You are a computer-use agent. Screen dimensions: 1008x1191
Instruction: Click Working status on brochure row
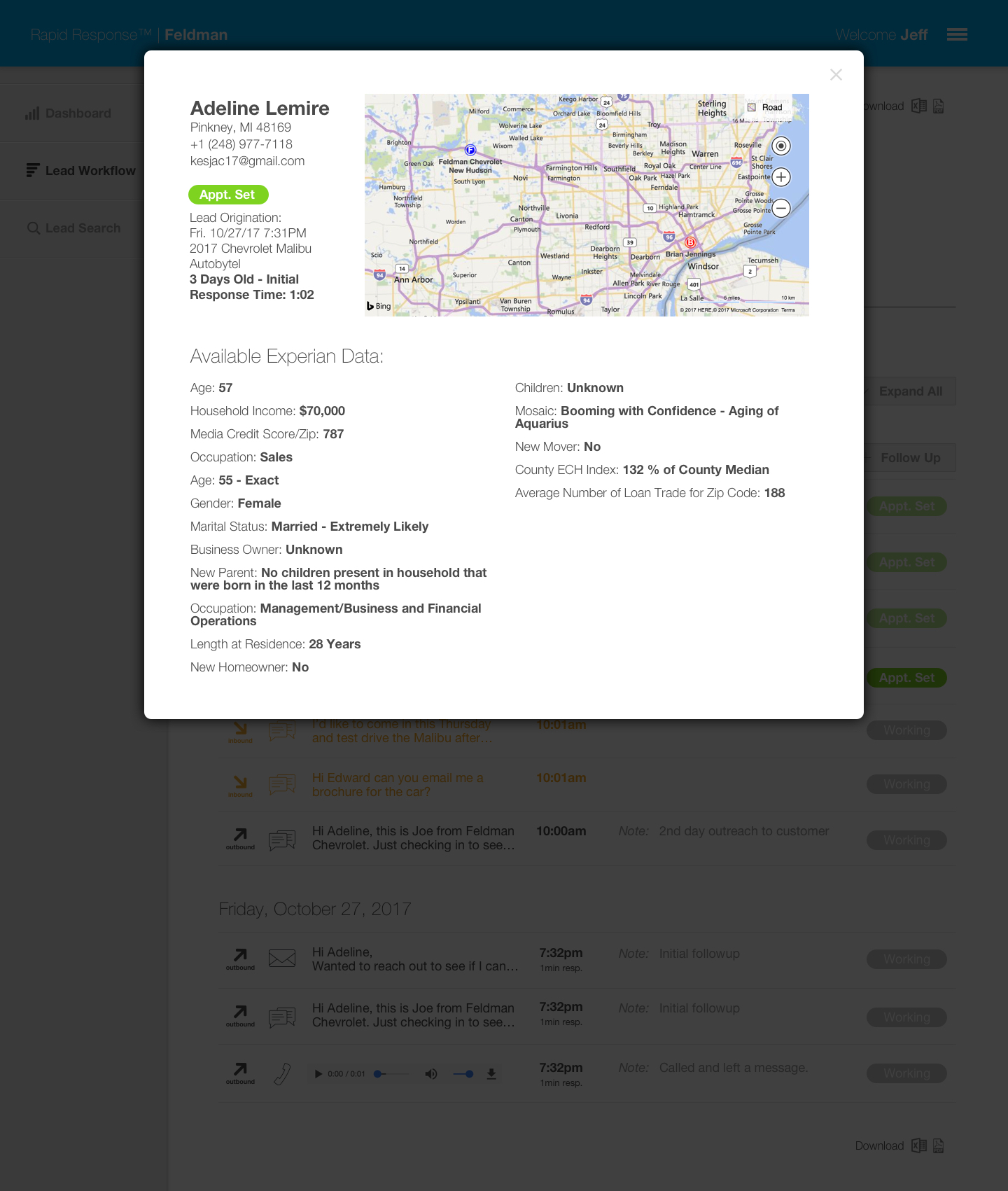[x=906, y=784]
